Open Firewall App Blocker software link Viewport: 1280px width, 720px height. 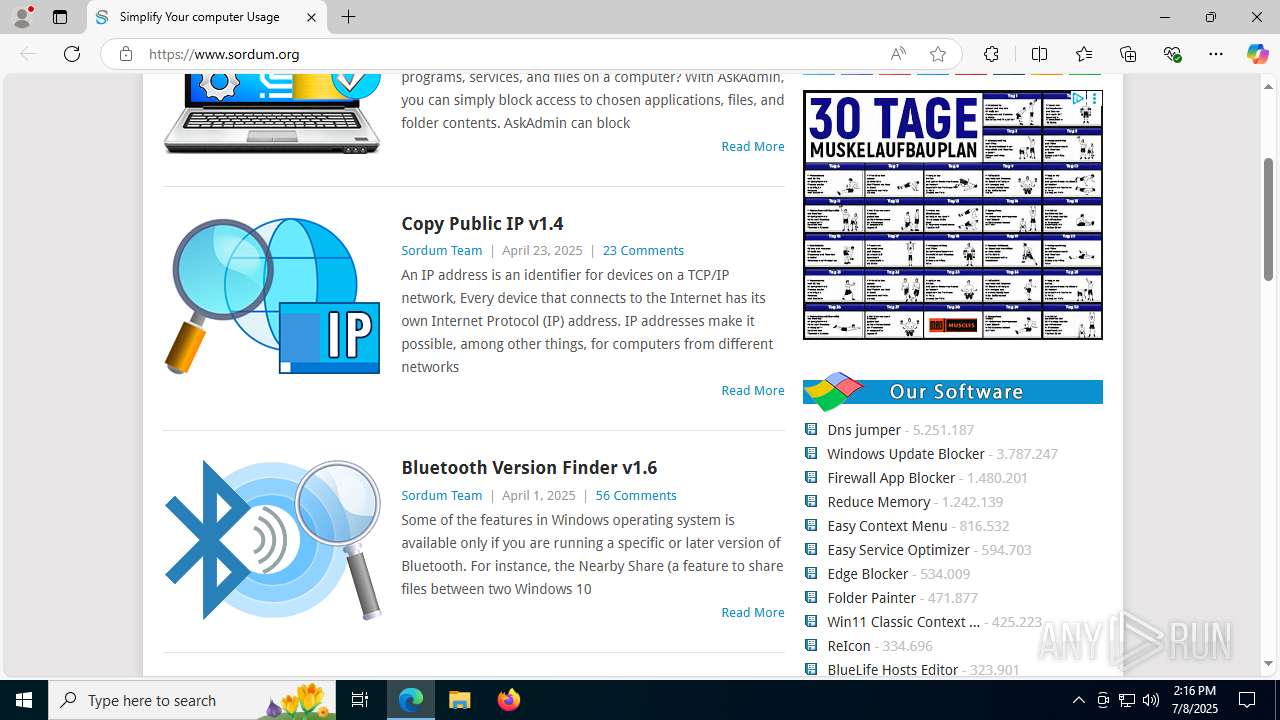click(891, 477)
